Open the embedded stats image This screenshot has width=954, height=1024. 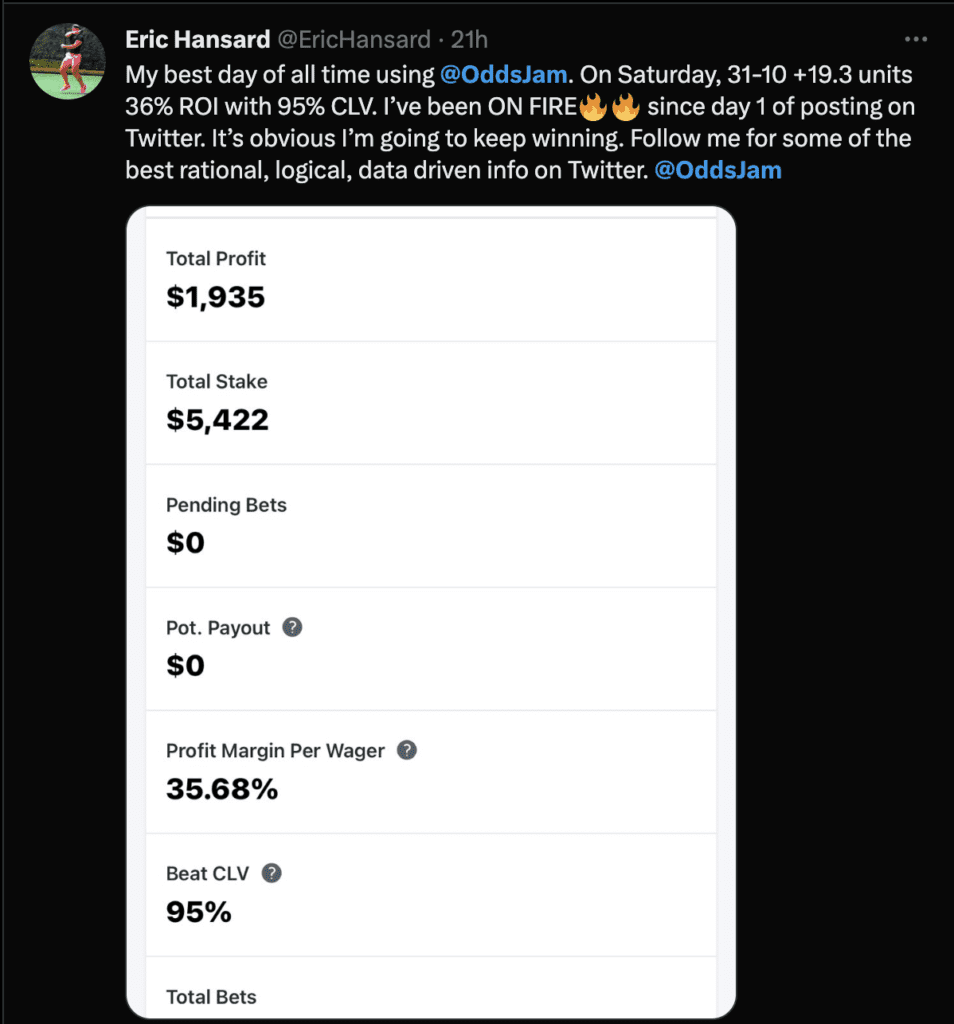coord(431,612)
